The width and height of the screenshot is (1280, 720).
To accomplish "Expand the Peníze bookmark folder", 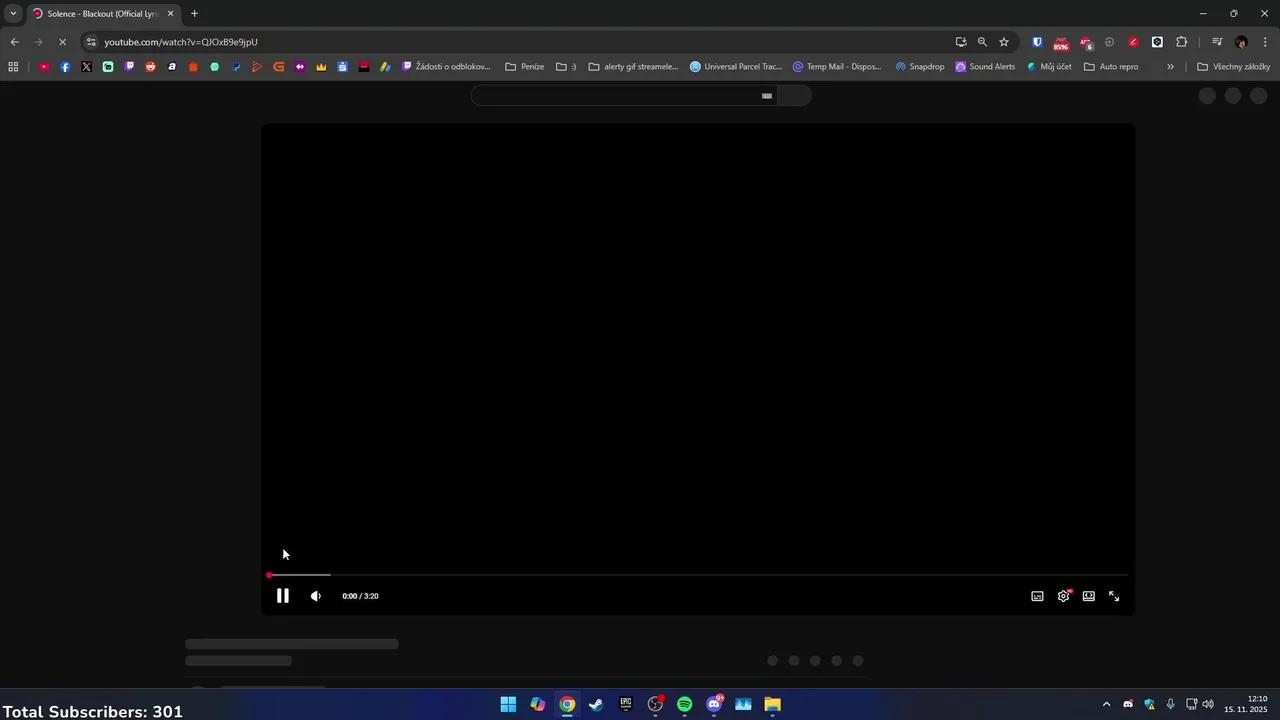I will (x=525, y=67).
